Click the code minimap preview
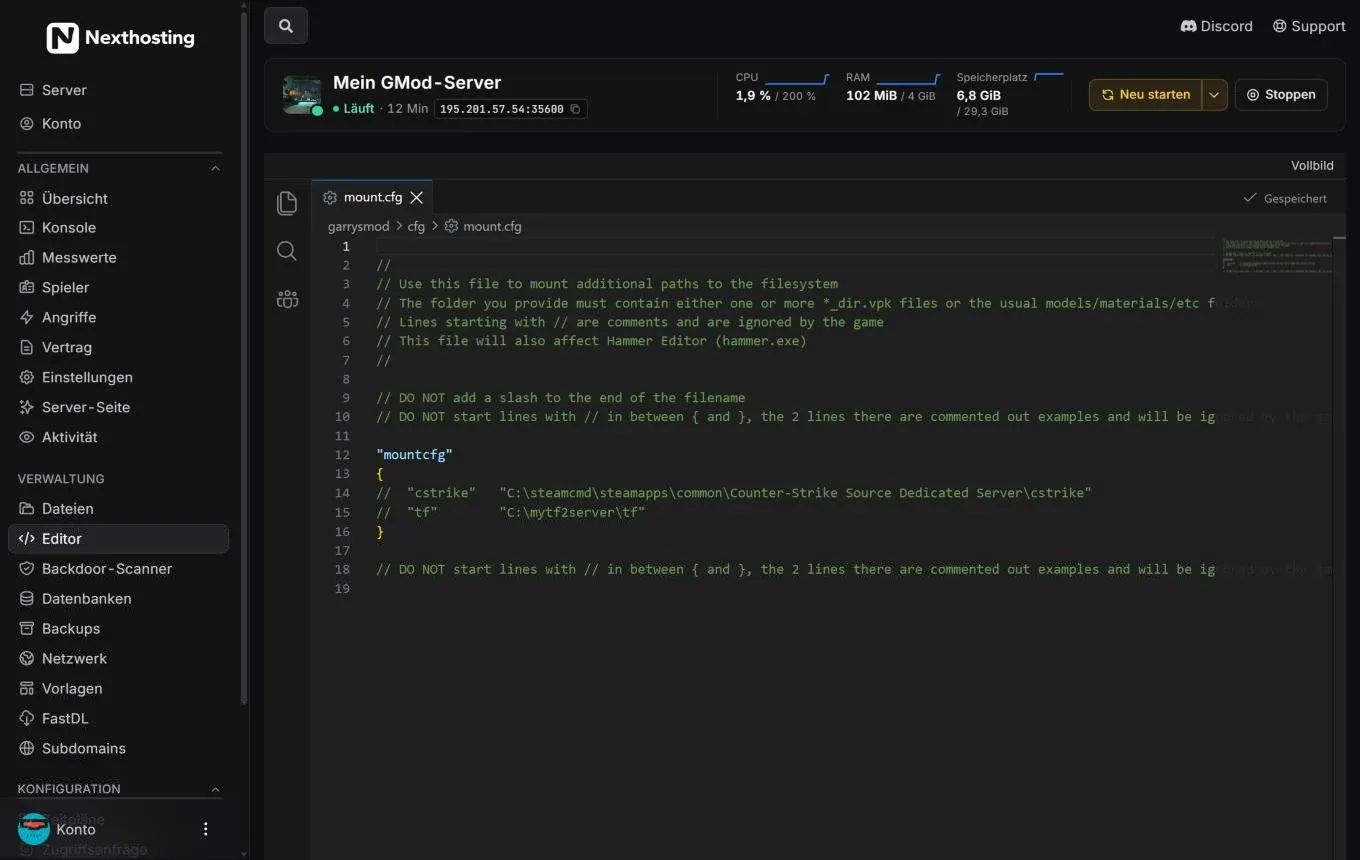1360x860 pixels. [1278, 255]
